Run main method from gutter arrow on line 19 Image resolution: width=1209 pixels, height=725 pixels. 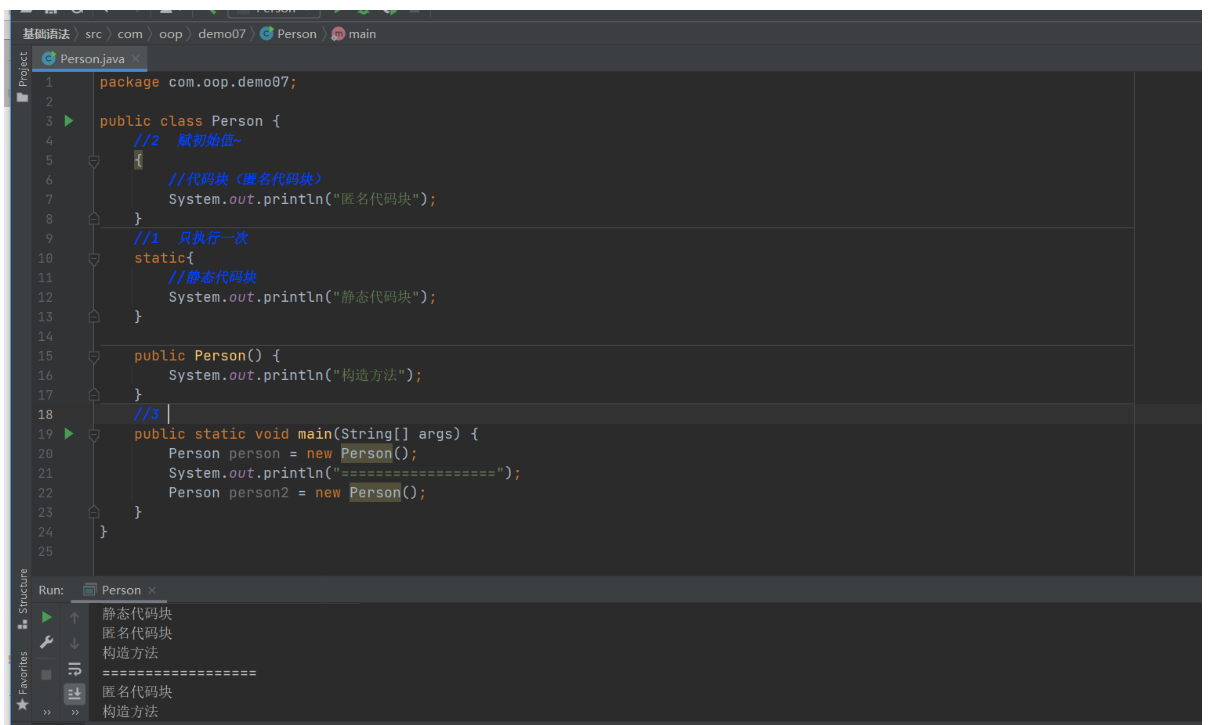tap(69, 434)
